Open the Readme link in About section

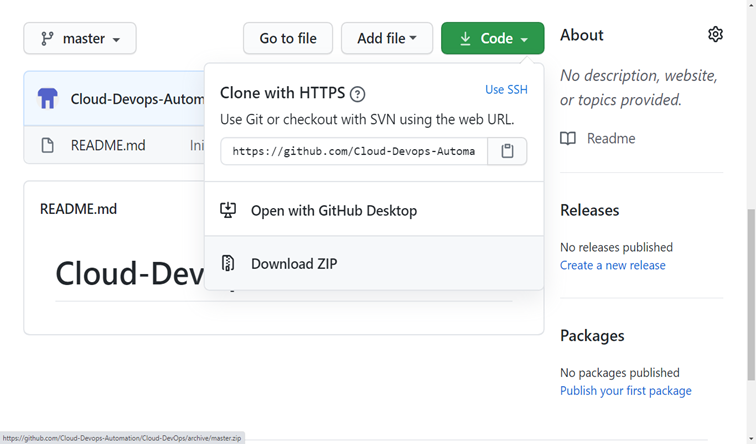(x=611, y=138)
